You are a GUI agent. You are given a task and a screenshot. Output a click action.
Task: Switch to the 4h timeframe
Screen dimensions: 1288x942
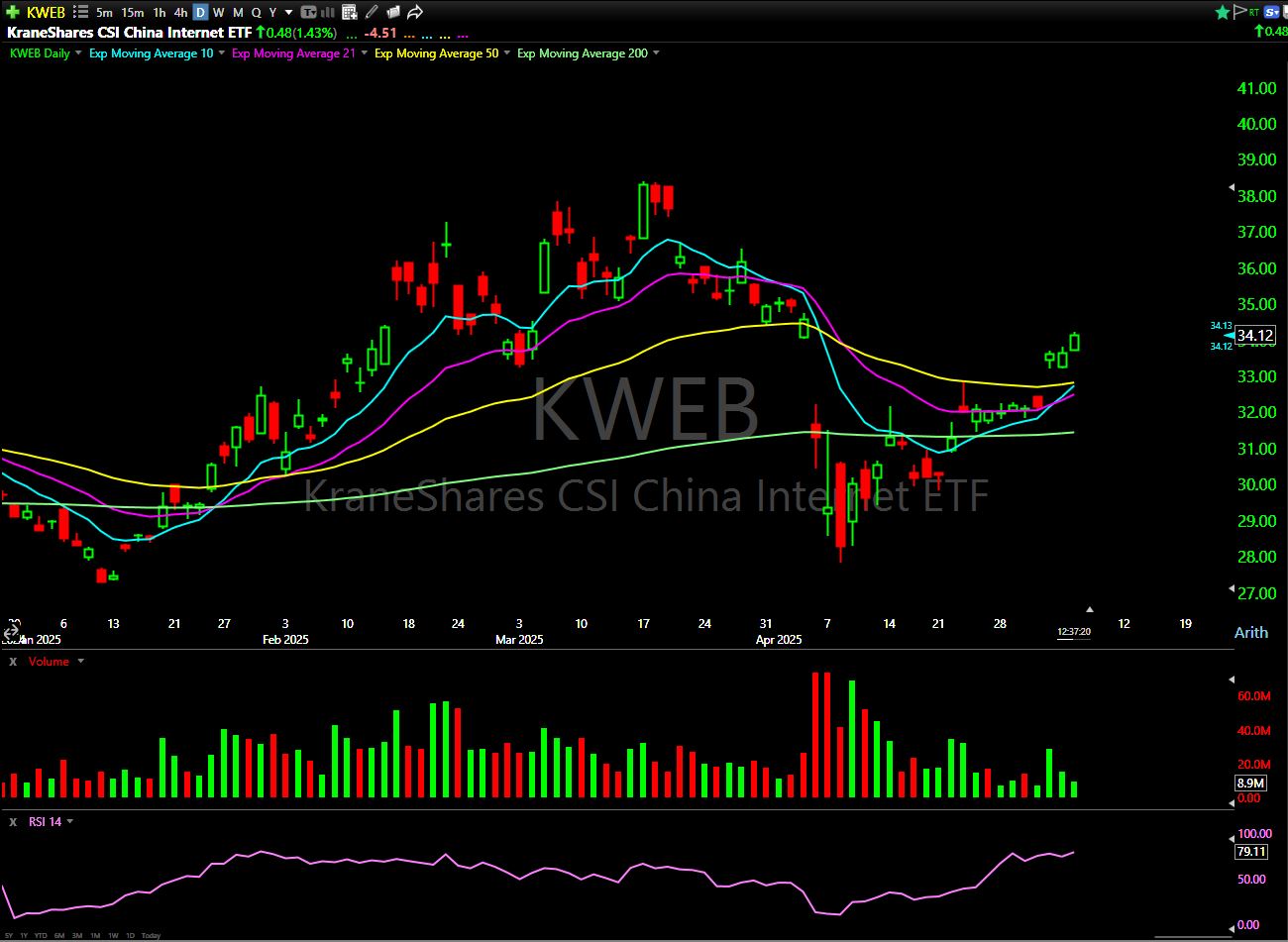(180, 12)
